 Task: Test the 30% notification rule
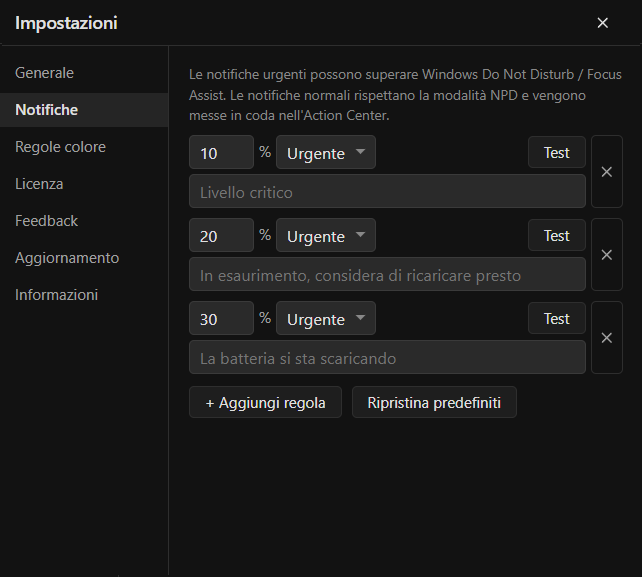(x=557, y=318)
